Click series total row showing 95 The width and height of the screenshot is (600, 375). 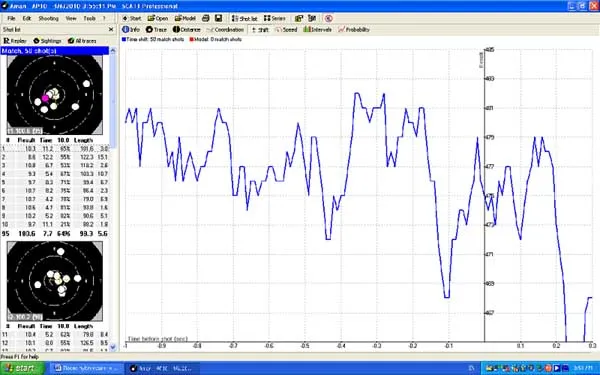[55, 233]
